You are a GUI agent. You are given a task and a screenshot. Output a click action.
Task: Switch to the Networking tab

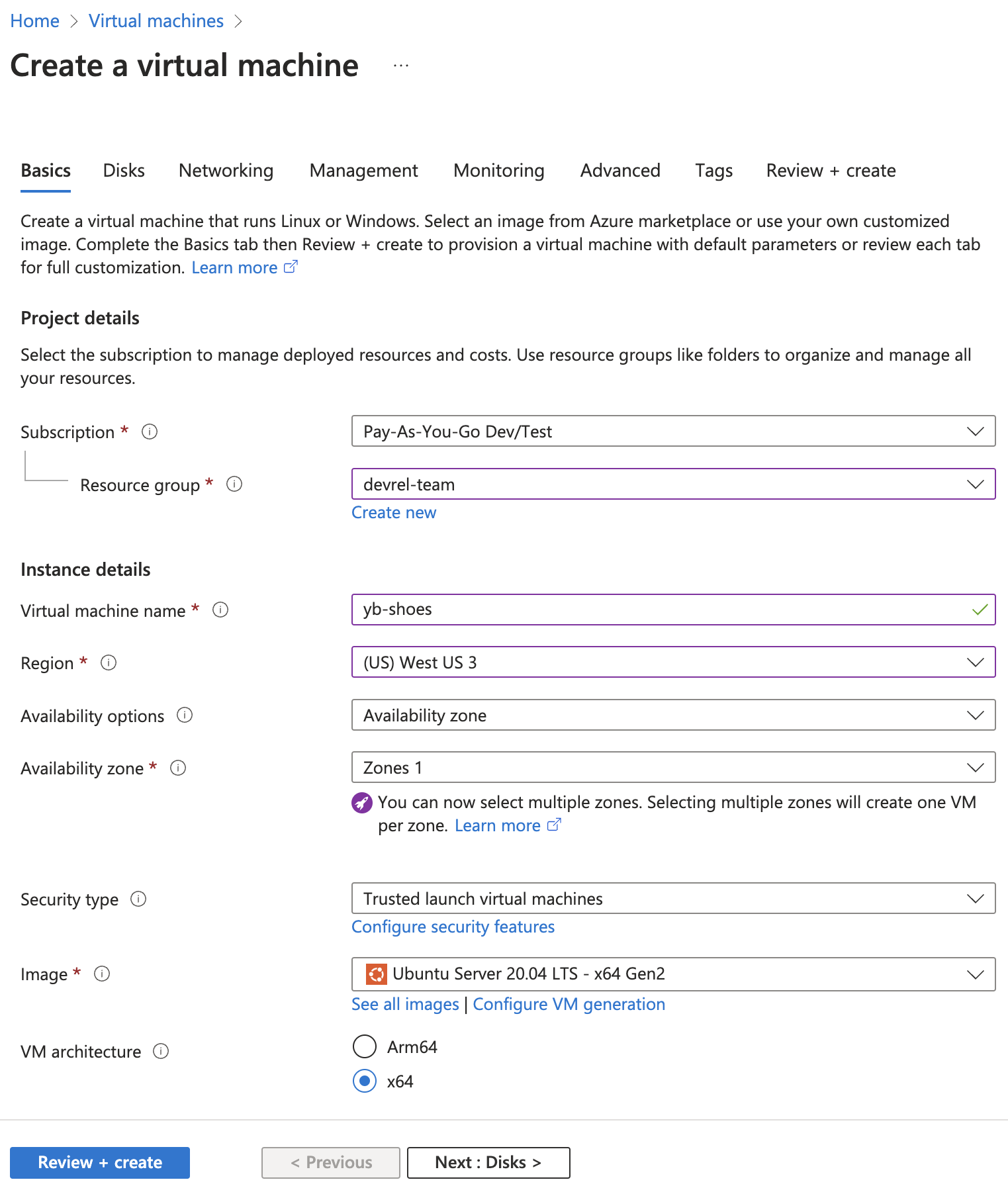(x=226, y=171)
